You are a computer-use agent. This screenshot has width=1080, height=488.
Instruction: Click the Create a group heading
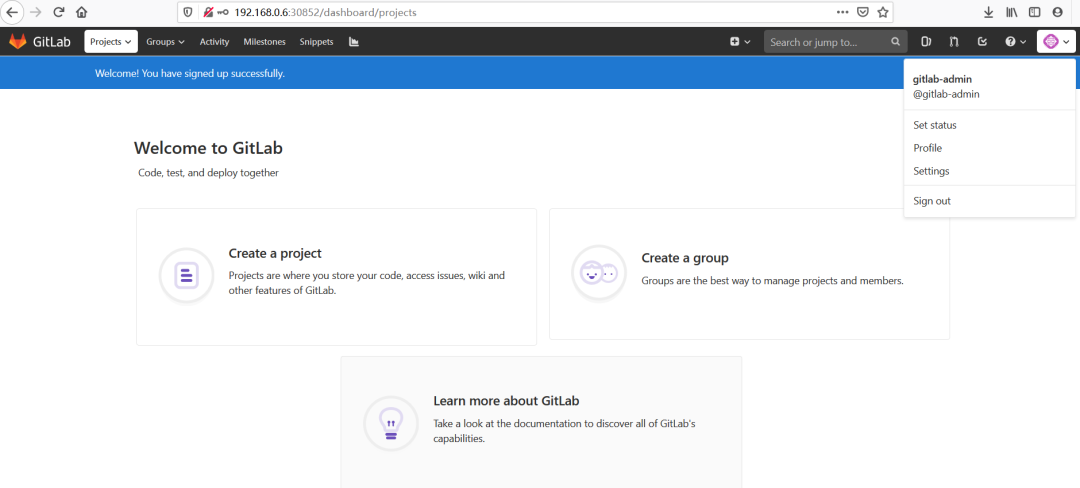click(x=685, y=258)
